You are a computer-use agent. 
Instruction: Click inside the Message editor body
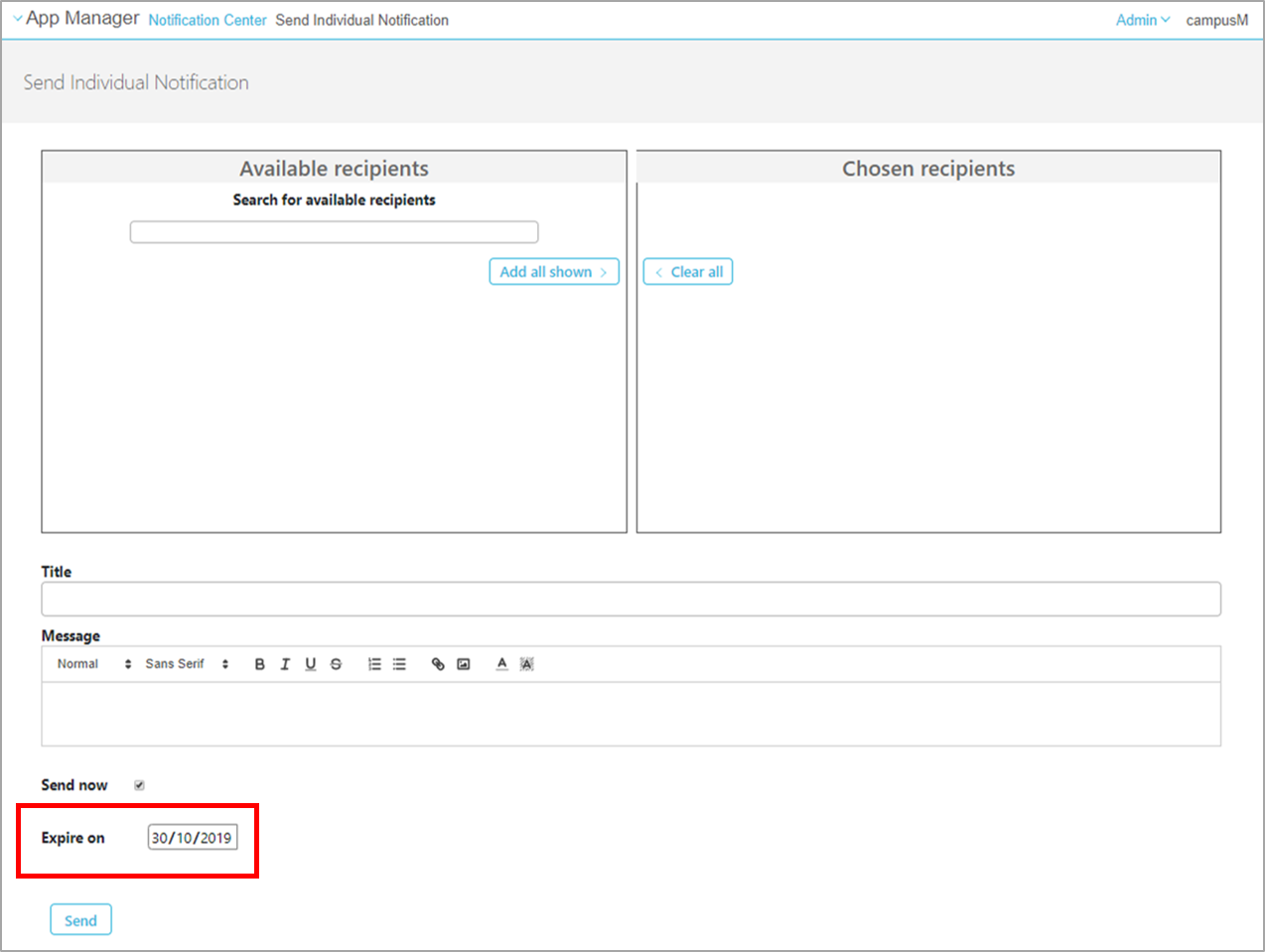pyautogui.click(x=631, y=714)
